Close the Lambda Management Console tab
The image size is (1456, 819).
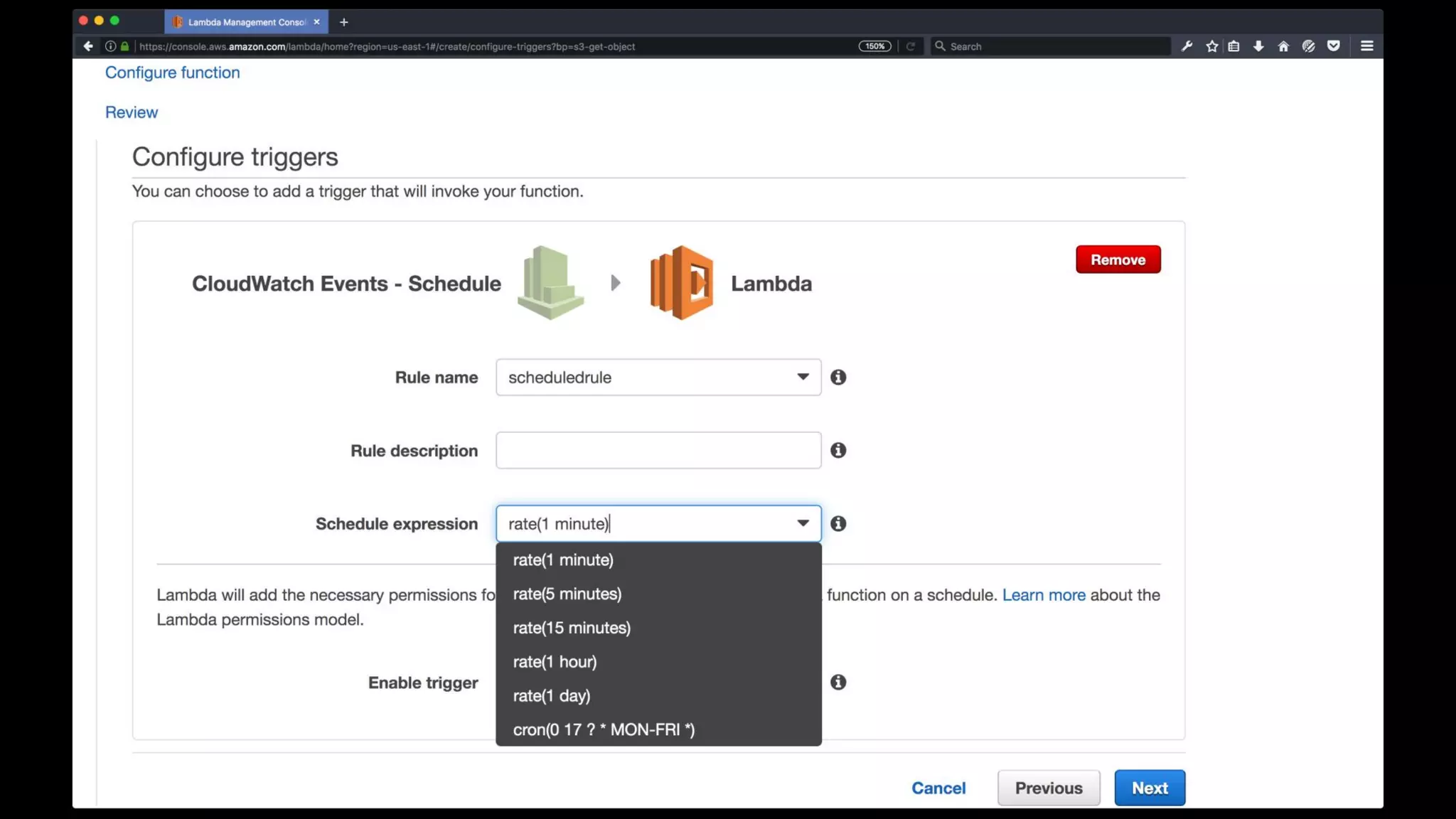(316, 22)
